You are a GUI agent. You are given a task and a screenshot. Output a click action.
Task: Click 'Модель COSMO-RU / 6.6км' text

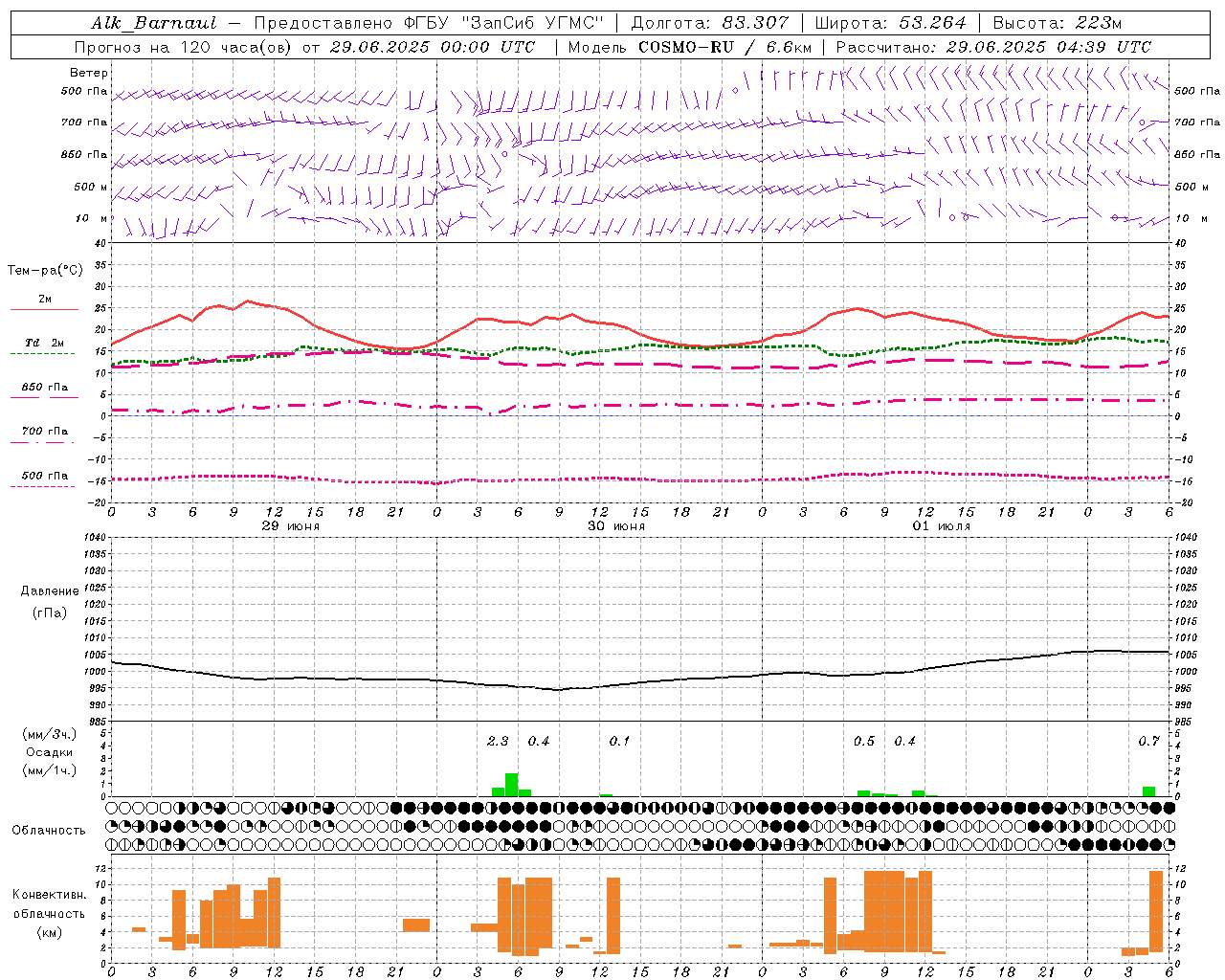[689, 47]
